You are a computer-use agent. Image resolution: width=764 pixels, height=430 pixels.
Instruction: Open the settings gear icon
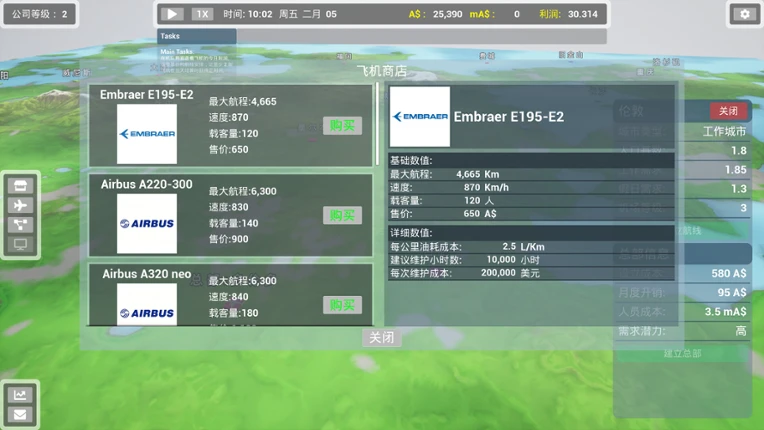click(x=745, y=14)
